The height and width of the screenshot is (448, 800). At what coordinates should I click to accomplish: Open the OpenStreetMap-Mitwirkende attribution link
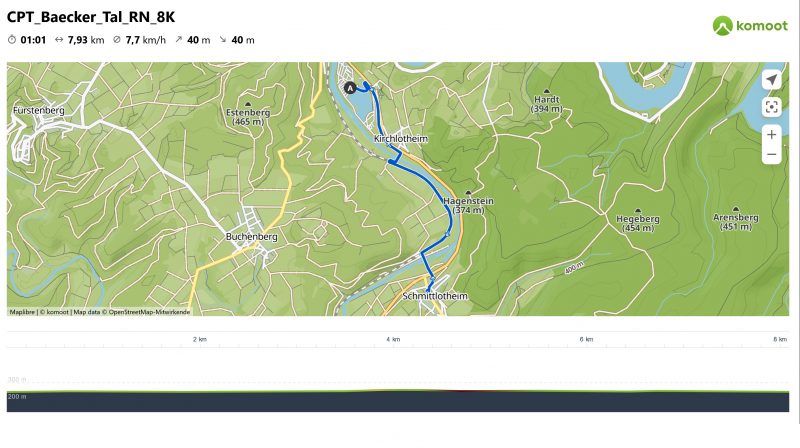[149, 312]
